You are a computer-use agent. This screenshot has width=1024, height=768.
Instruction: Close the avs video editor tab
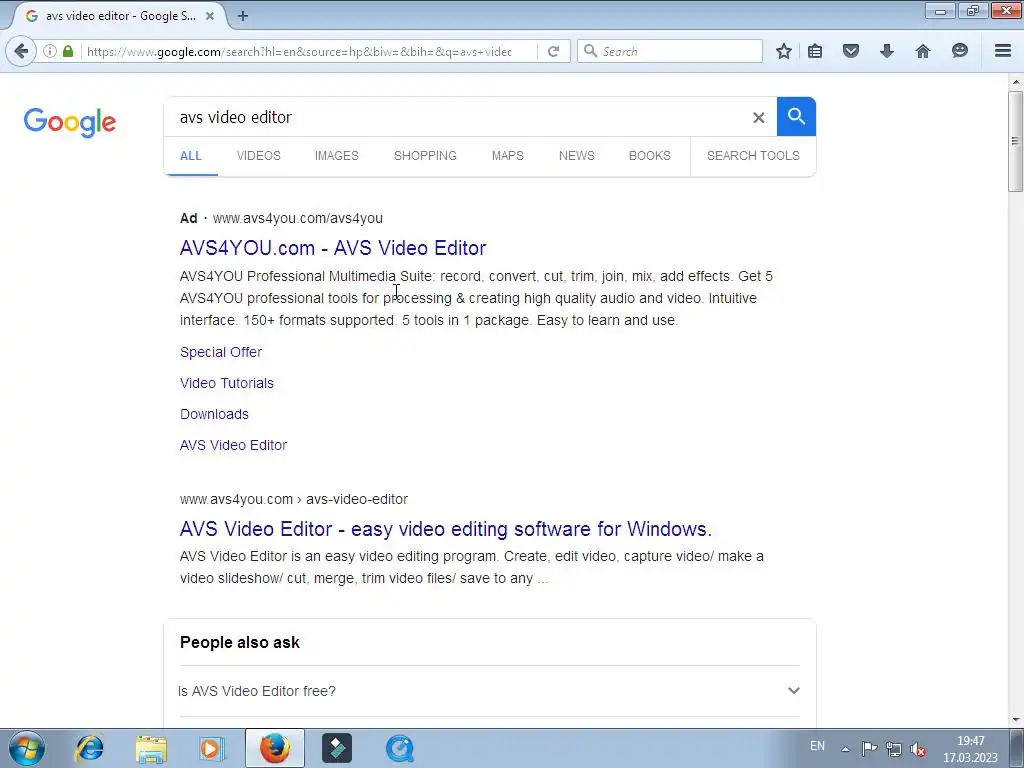(210, 16)
